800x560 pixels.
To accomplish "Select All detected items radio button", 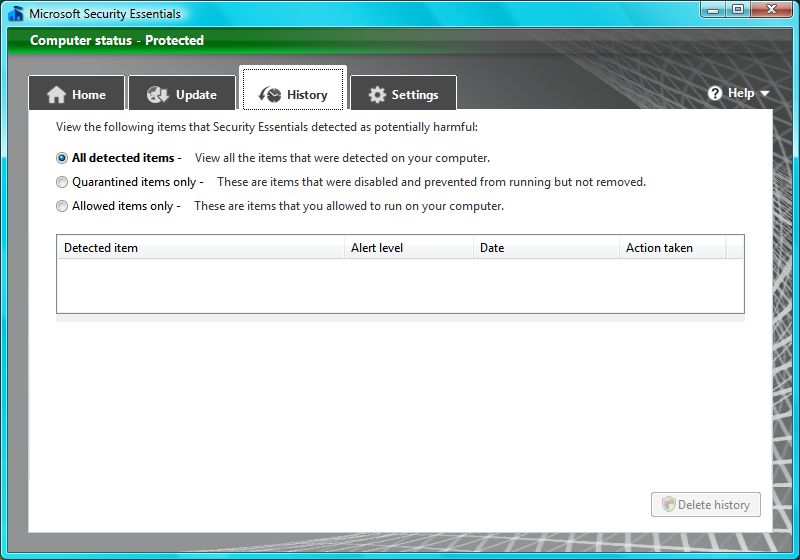I will point(62,158).
